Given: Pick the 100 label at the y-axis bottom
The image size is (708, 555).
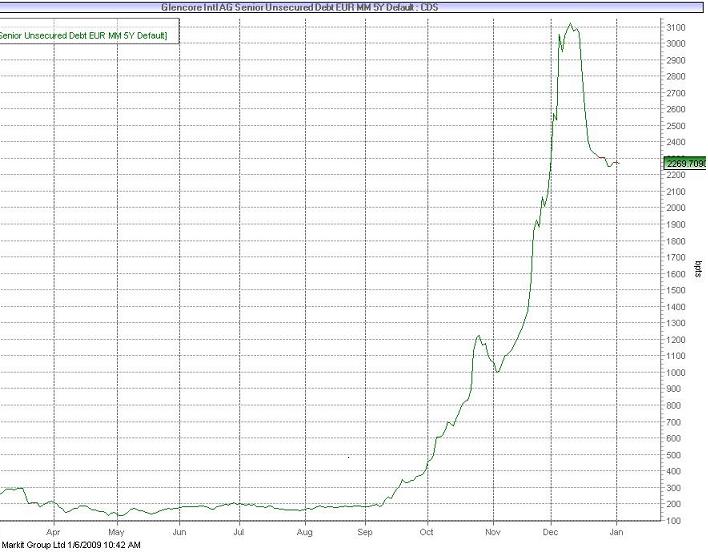Looking at the screenshot, I should point(673,521).
